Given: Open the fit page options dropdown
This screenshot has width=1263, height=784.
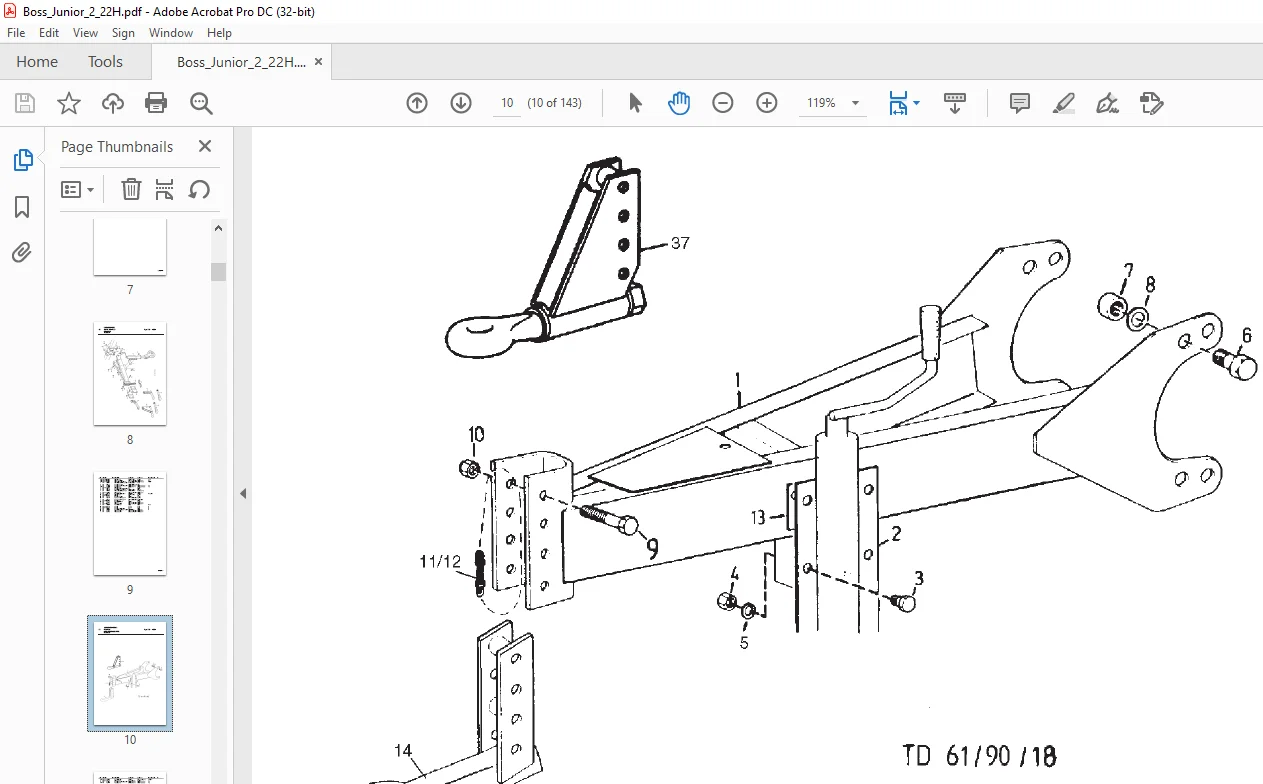Looking at the screenshot, I should [905, 103].
